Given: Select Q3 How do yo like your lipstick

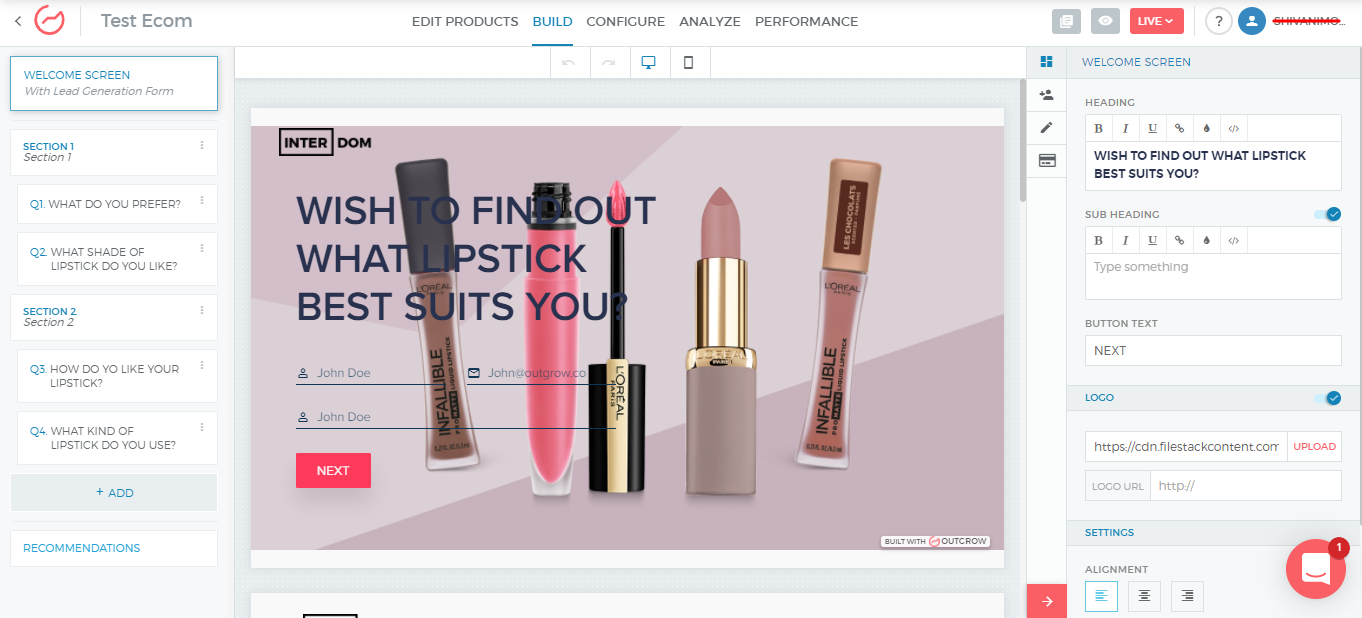Looking at the screenshot, I should 117,376.
